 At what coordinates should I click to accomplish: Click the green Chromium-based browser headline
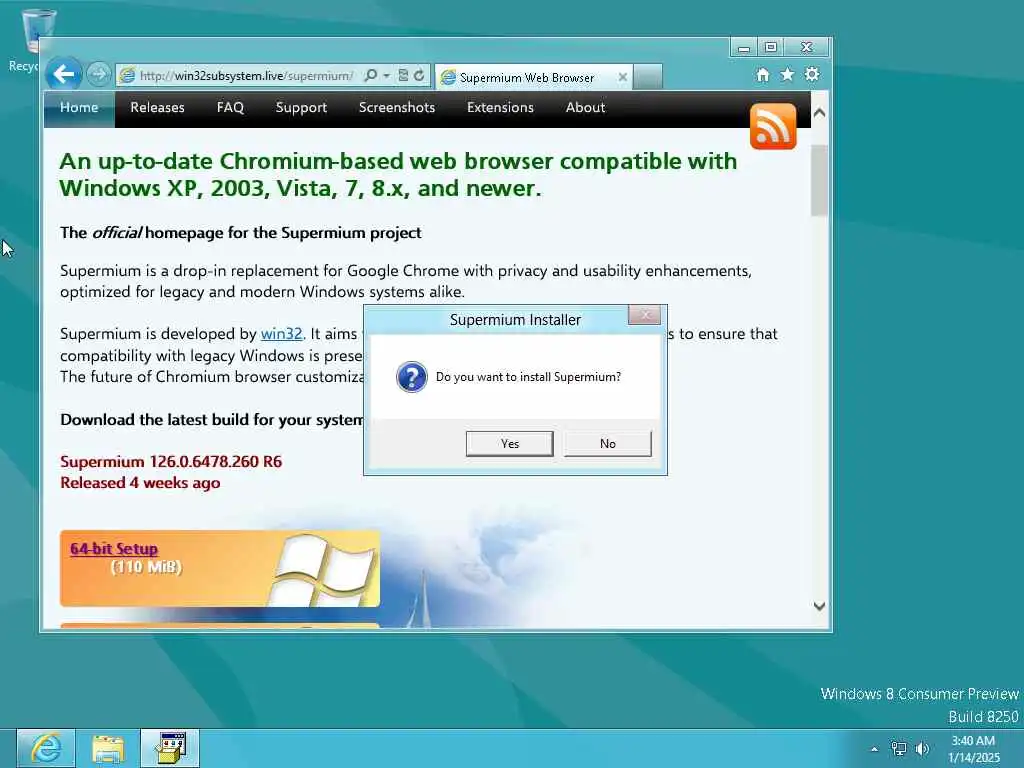point(398,174)
